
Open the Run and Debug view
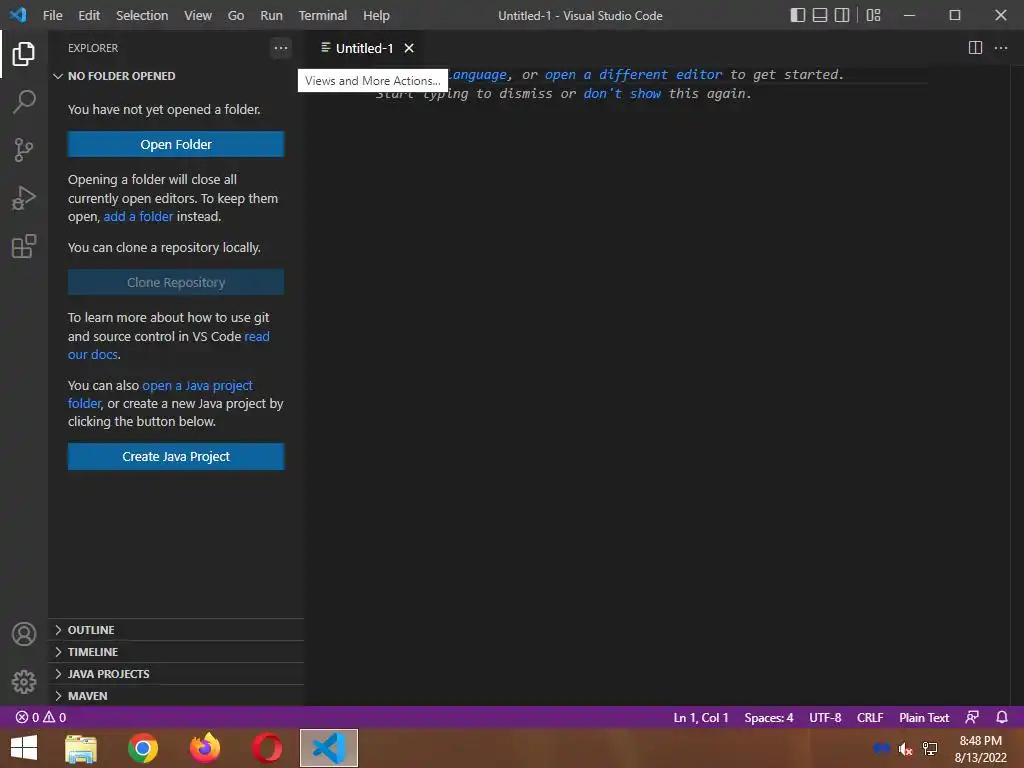[x=24, y=198]
